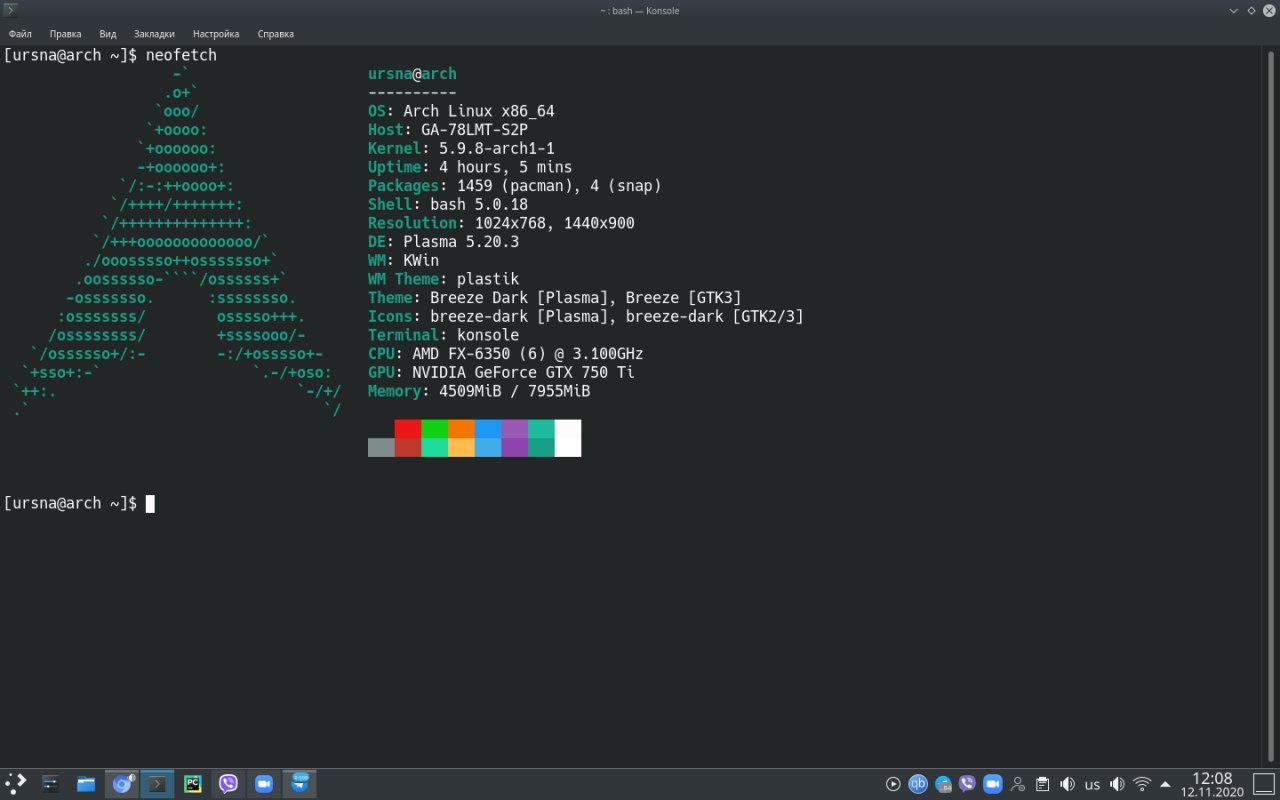The height and width of the screenshot is (800, 1280).
Task: Click the cursor at the bottom shell prompt
Action: click(x=150, y=504)
